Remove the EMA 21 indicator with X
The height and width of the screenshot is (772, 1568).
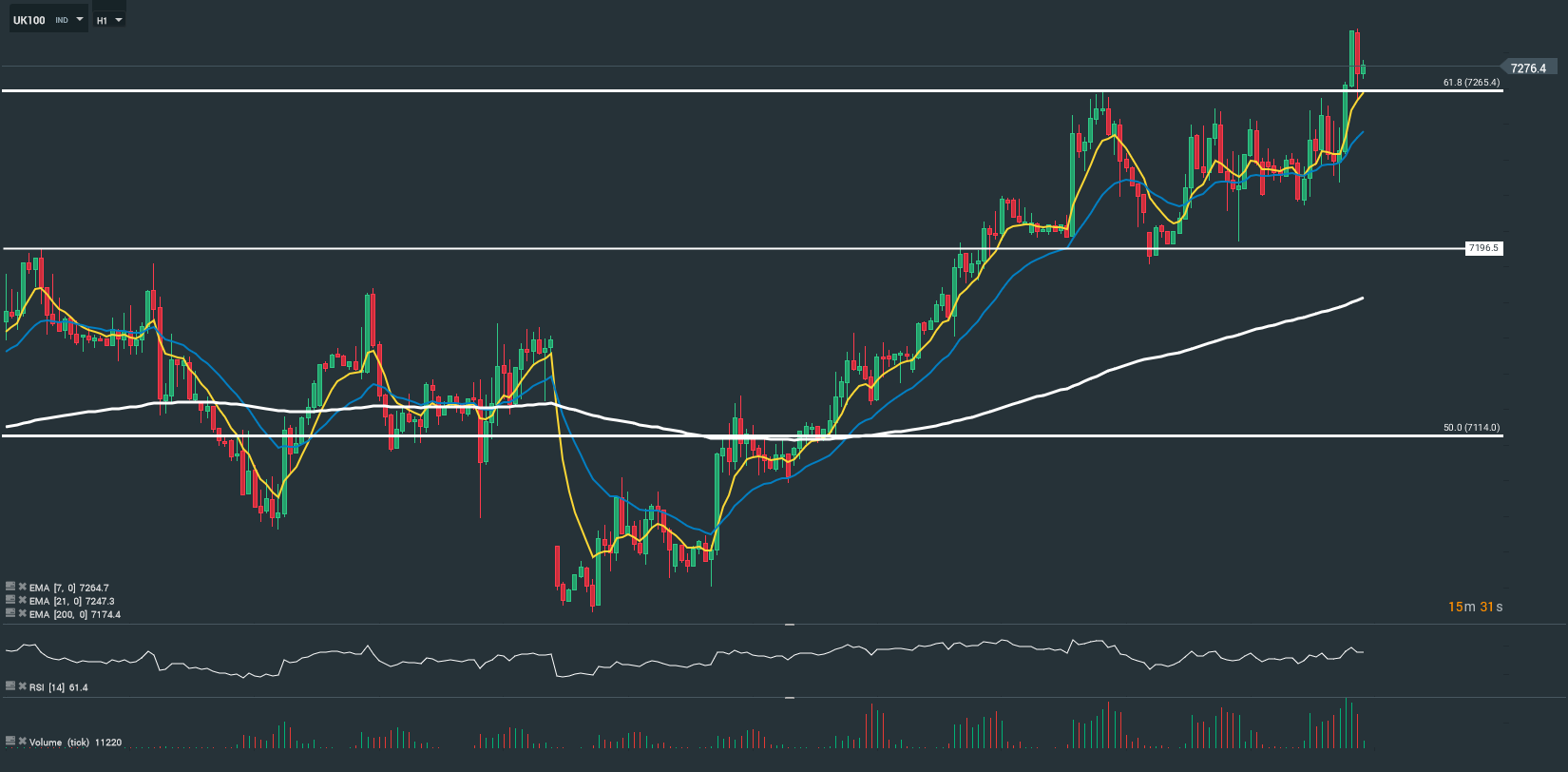(x=22, y=601)
